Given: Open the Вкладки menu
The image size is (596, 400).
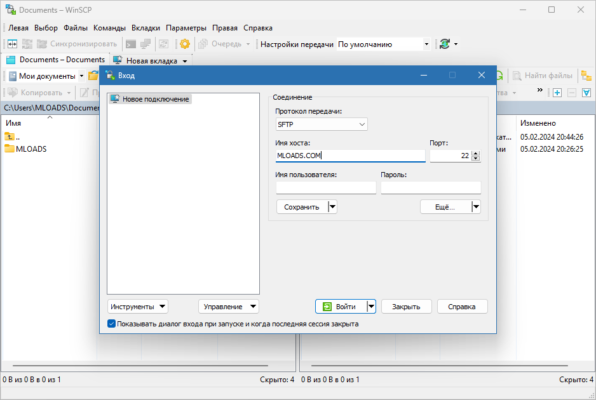Looking at the screenshot, I should [x=146, y=28].
